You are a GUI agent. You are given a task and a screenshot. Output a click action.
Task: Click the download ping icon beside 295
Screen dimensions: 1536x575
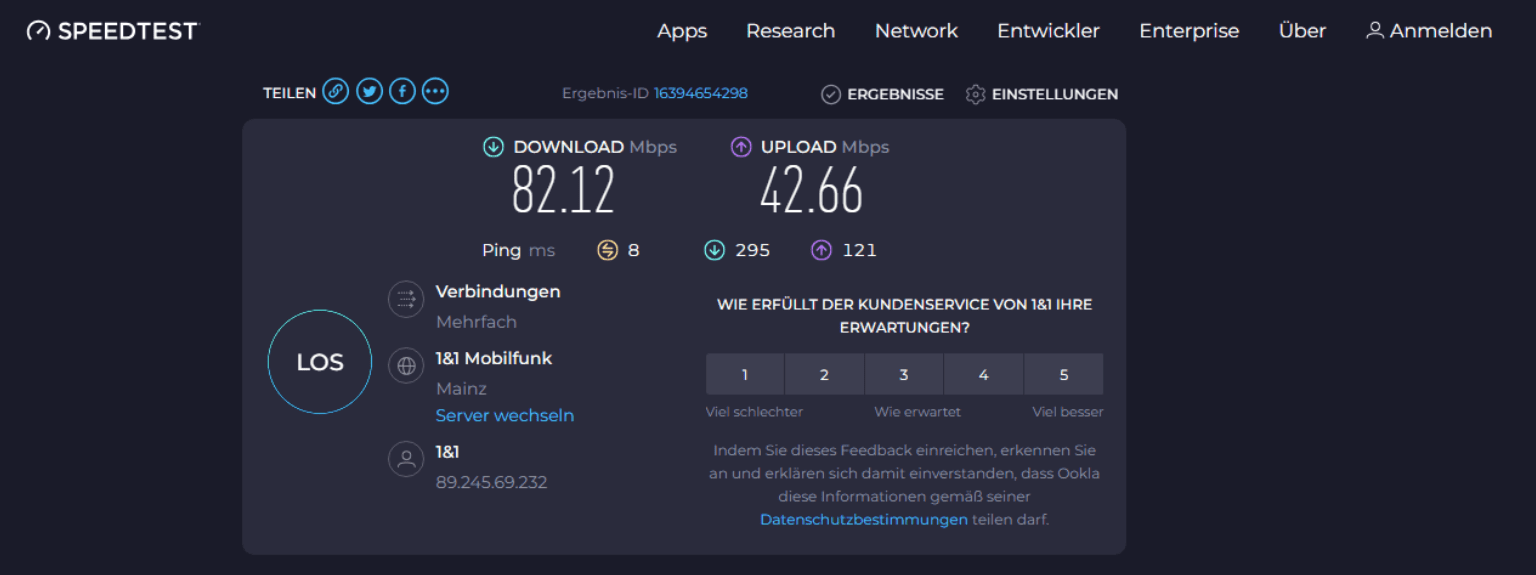coord(714,250)
